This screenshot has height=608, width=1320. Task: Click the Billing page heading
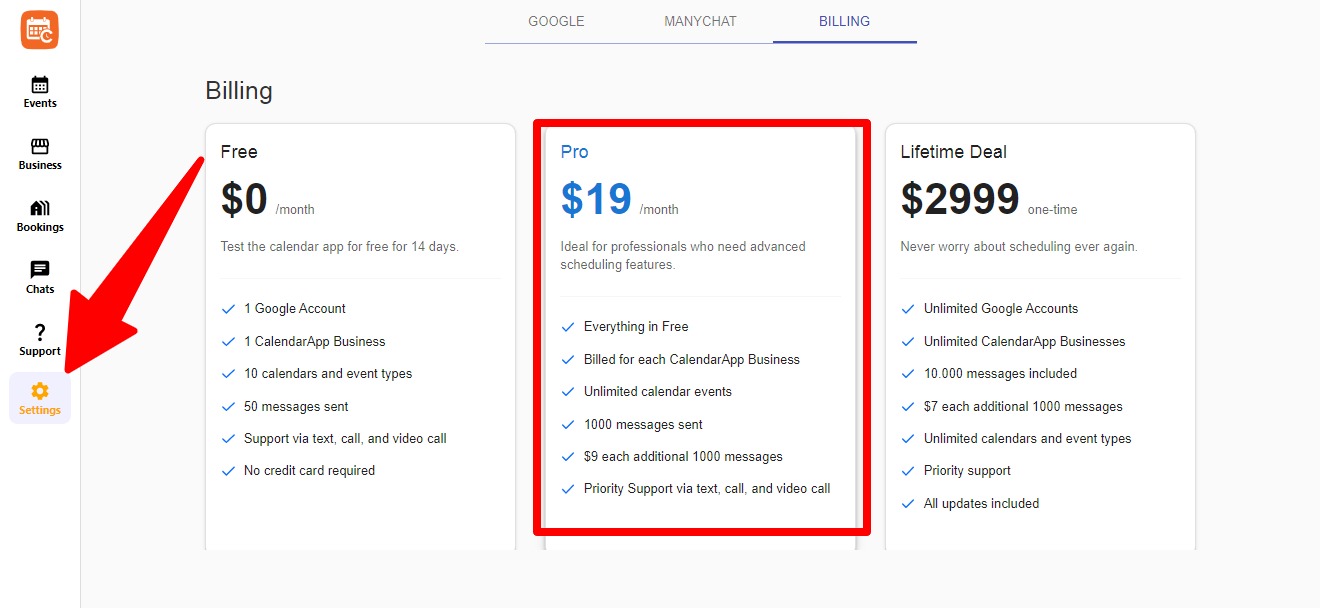tap(238, 90)
